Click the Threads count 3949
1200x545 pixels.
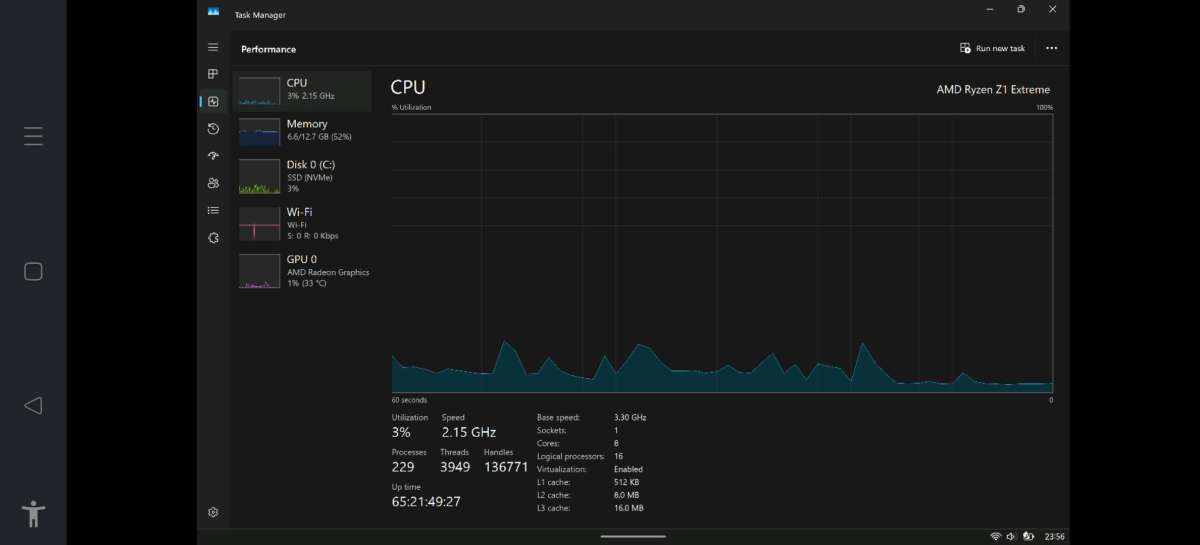[454, 467]
